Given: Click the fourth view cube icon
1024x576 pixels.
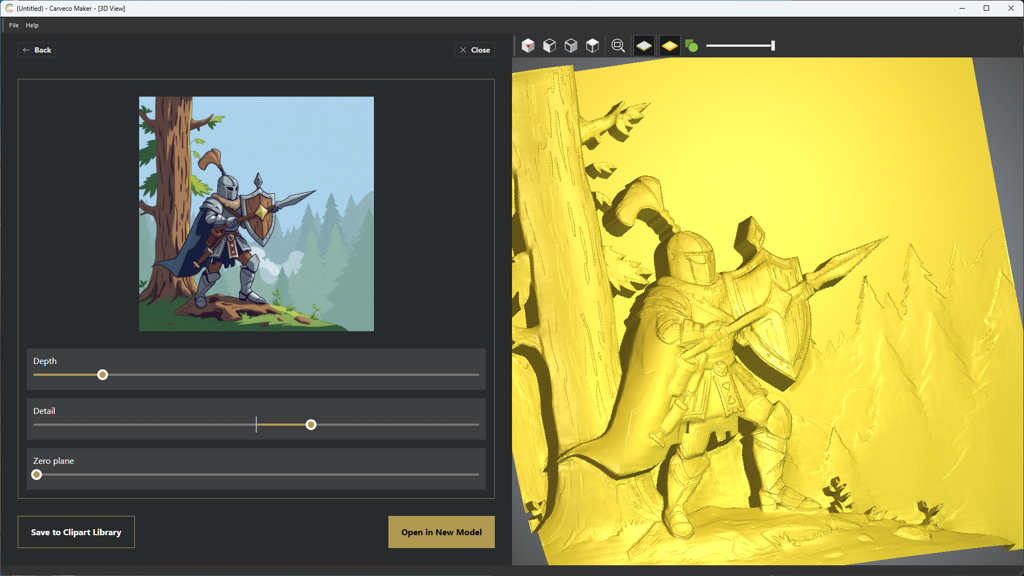Looking at the screenshot, I should 592,46.
